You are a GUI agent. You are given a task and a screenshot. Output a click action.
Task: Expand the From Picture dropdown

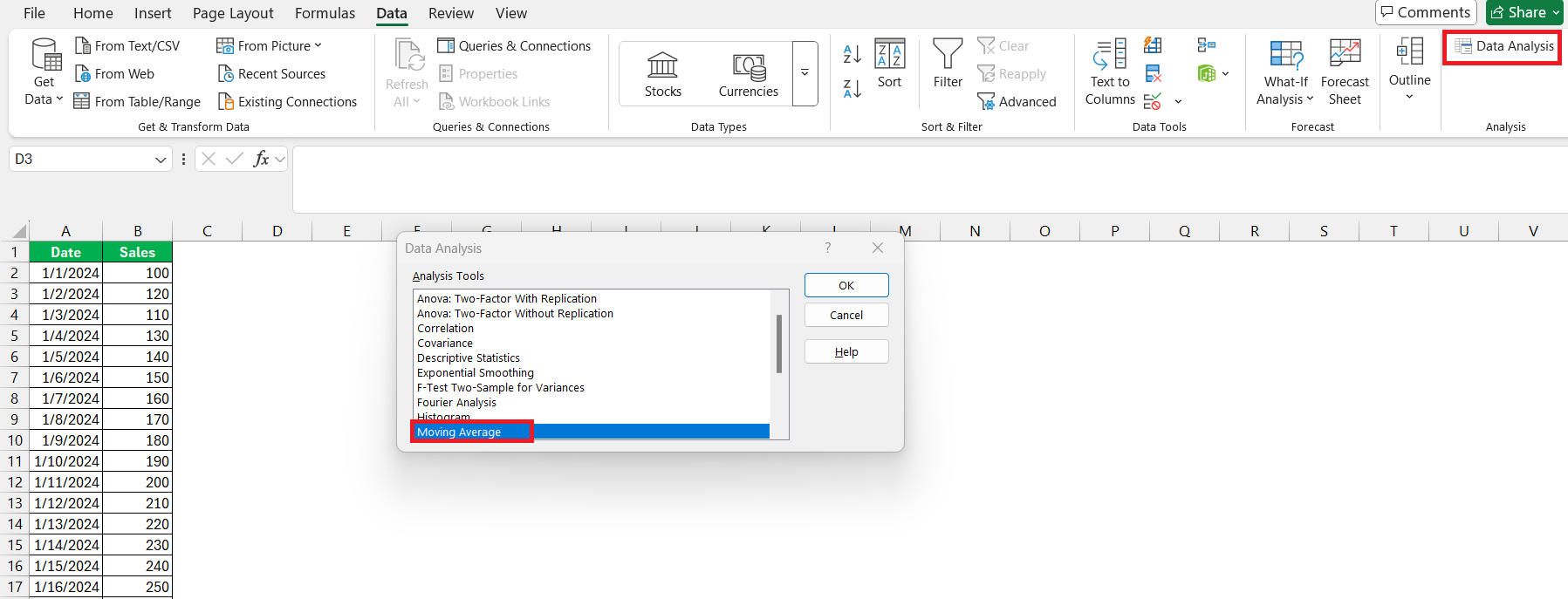[x=318, y=46]
